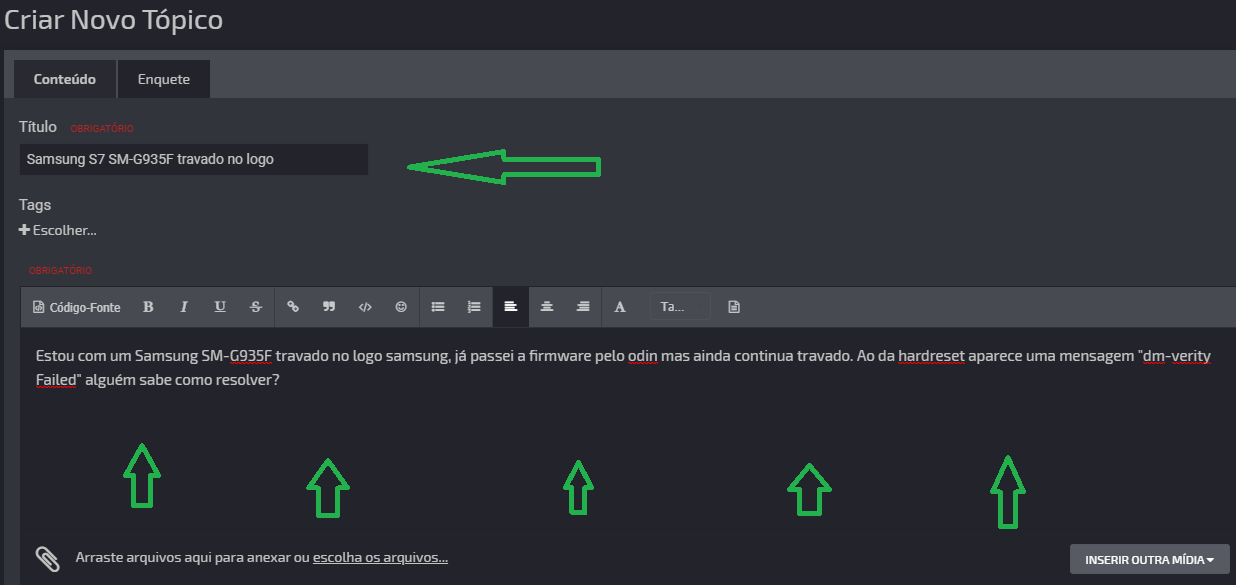This screenshot has height=585, width=1236.
Task: Switch to the Conteúdo tab
Action: (65, 79)
